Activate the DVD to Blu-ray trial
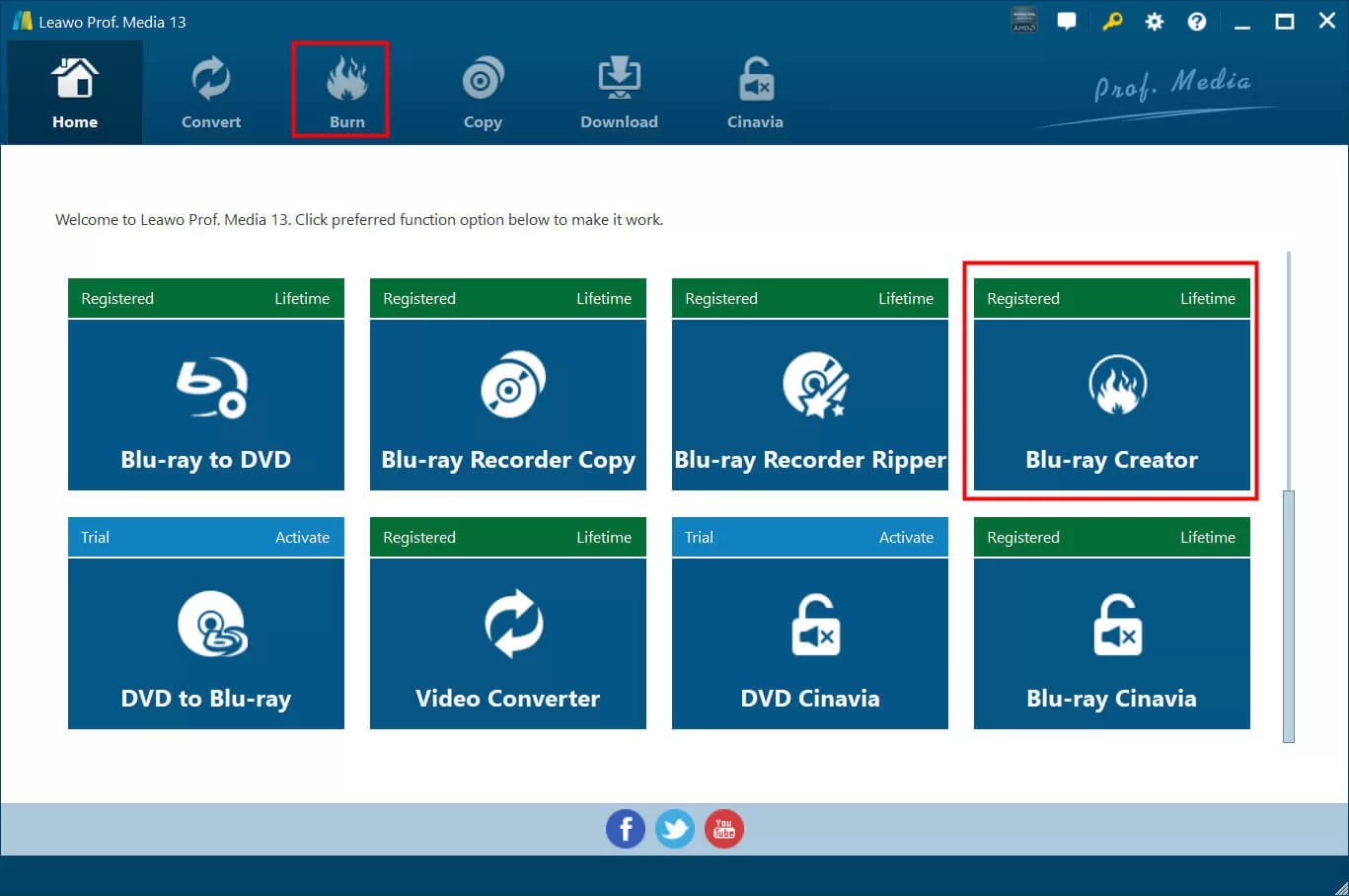1349x896 pixels. [302, 537]
